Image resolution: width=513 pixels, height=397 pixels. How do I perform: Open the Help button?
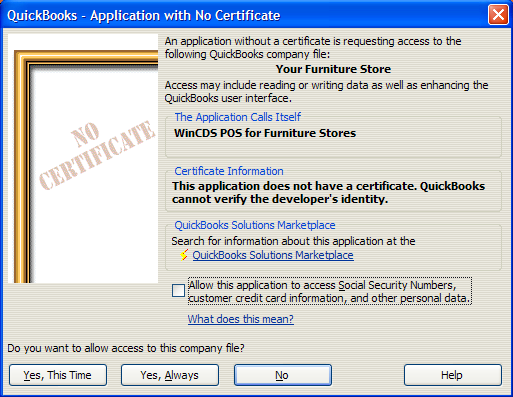pos(453,375)
